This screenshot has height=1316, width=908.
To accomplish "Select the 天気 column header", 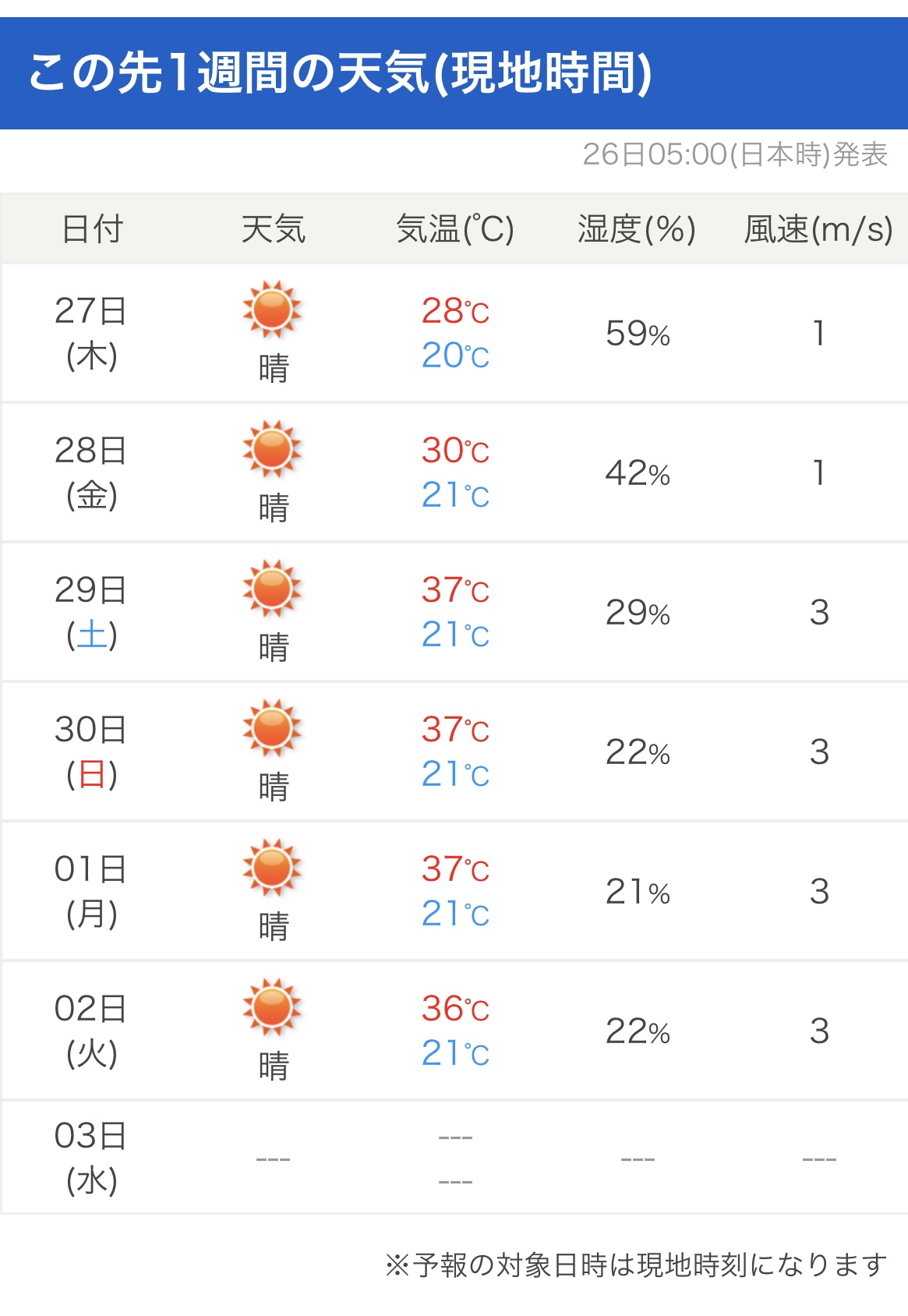I will pyautogui.click(x=273, y=229).
